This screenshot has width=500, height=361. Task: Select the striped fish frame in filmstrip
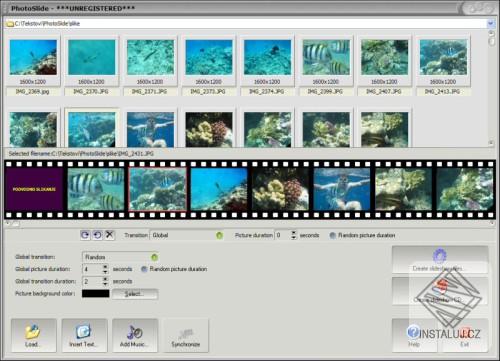96,189
